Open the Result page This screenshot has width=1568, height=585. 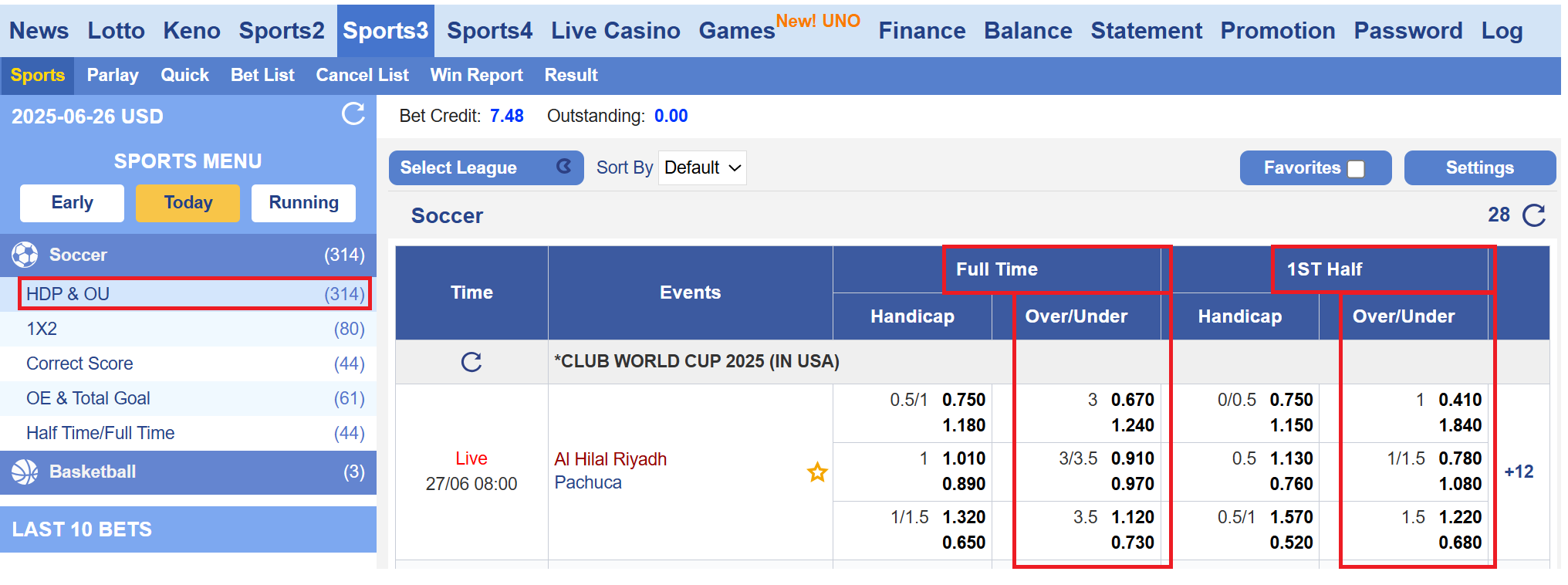click(x=571, y=76)
